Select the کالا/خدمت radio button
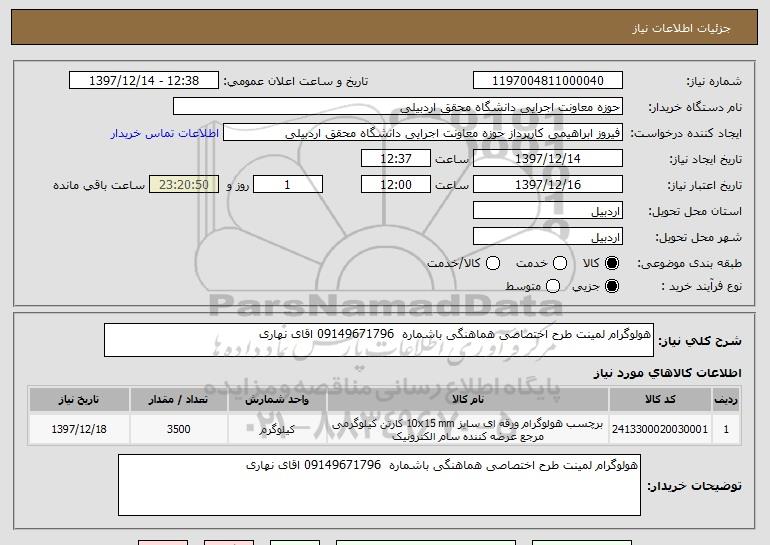This screenshot has height=545, width=770. [x=493, y=263]
